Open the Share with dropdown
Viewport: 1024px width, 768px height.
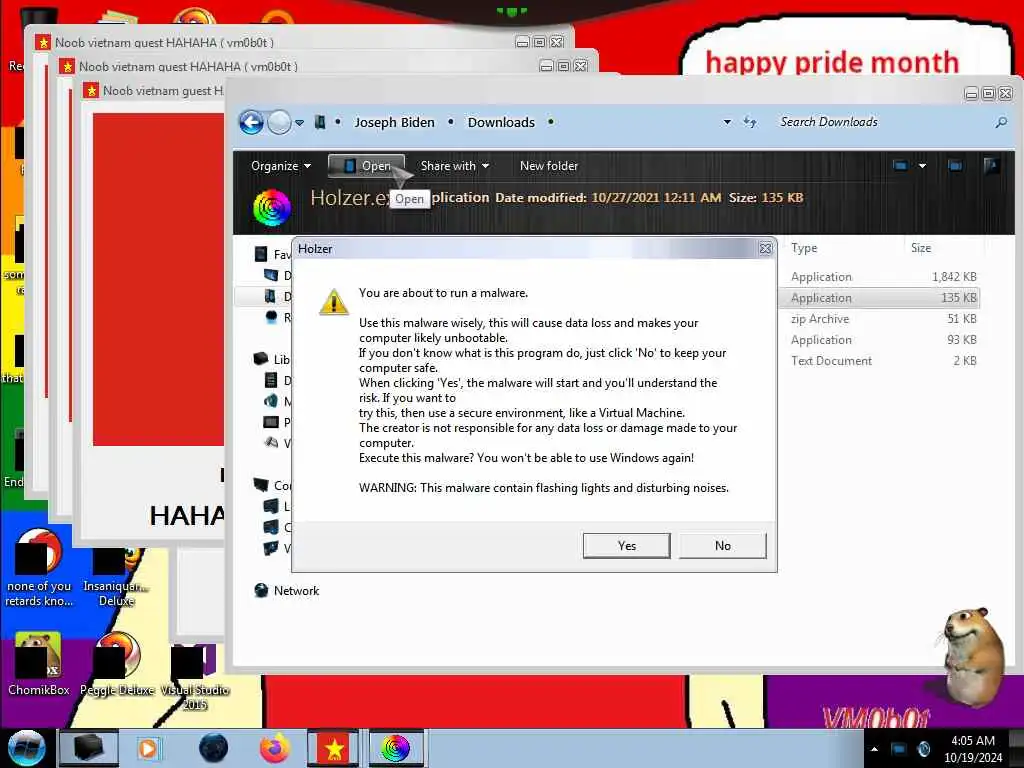(455, 166)
